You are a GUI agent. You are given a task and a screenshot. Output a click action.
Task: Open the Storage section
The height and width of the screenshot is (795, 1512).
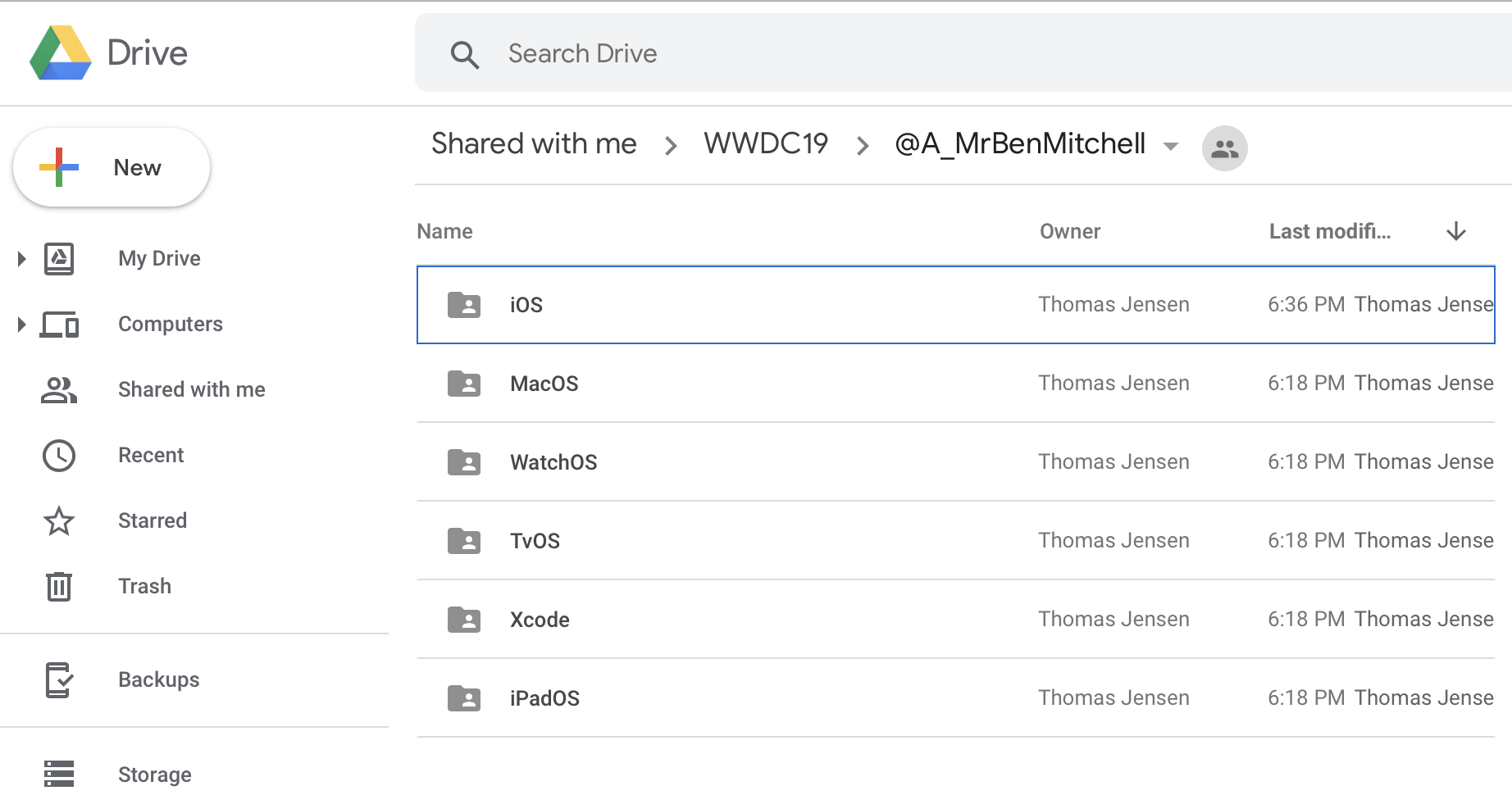(x=155, y=775)
